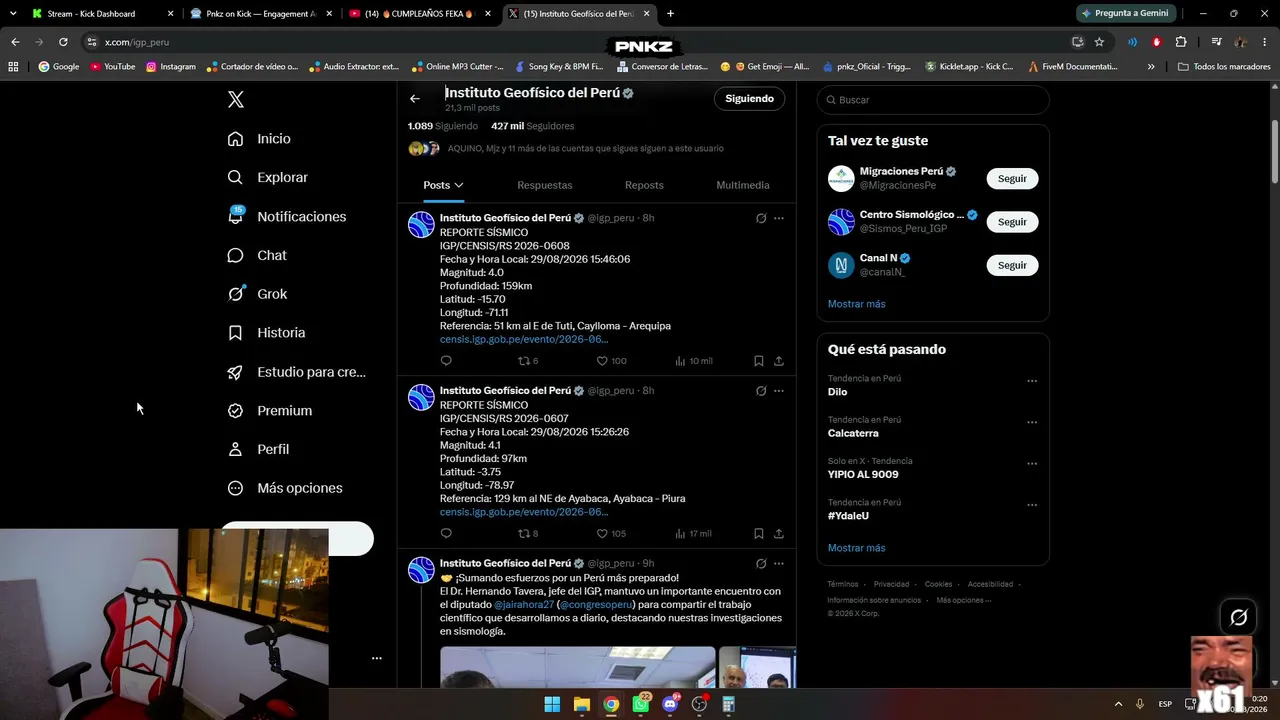Switch to the Reposts tab

pos(644,185)
